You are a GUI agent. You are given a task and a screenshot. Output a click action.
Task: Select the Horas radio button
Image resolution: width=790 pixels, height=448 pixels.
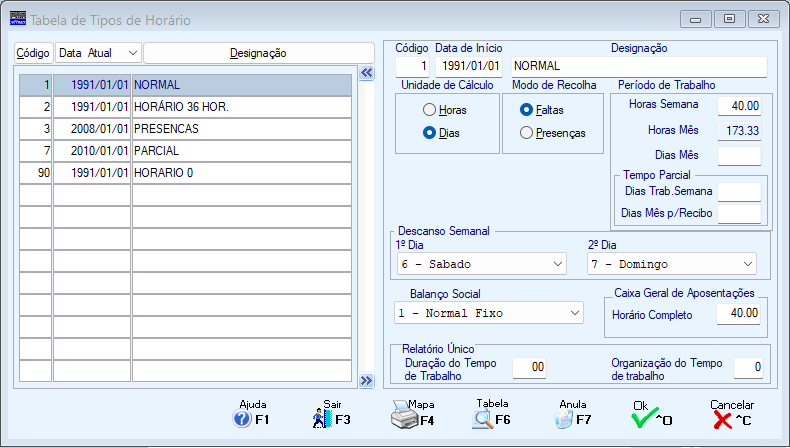click(430, 110)
